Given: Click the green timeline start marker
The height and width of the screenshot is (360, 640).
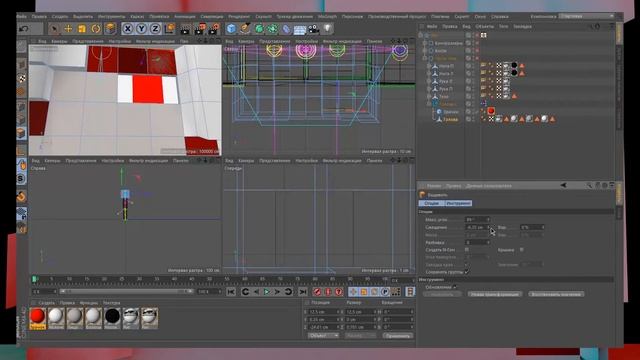Looking at the screenshot, I should (34, 279).
